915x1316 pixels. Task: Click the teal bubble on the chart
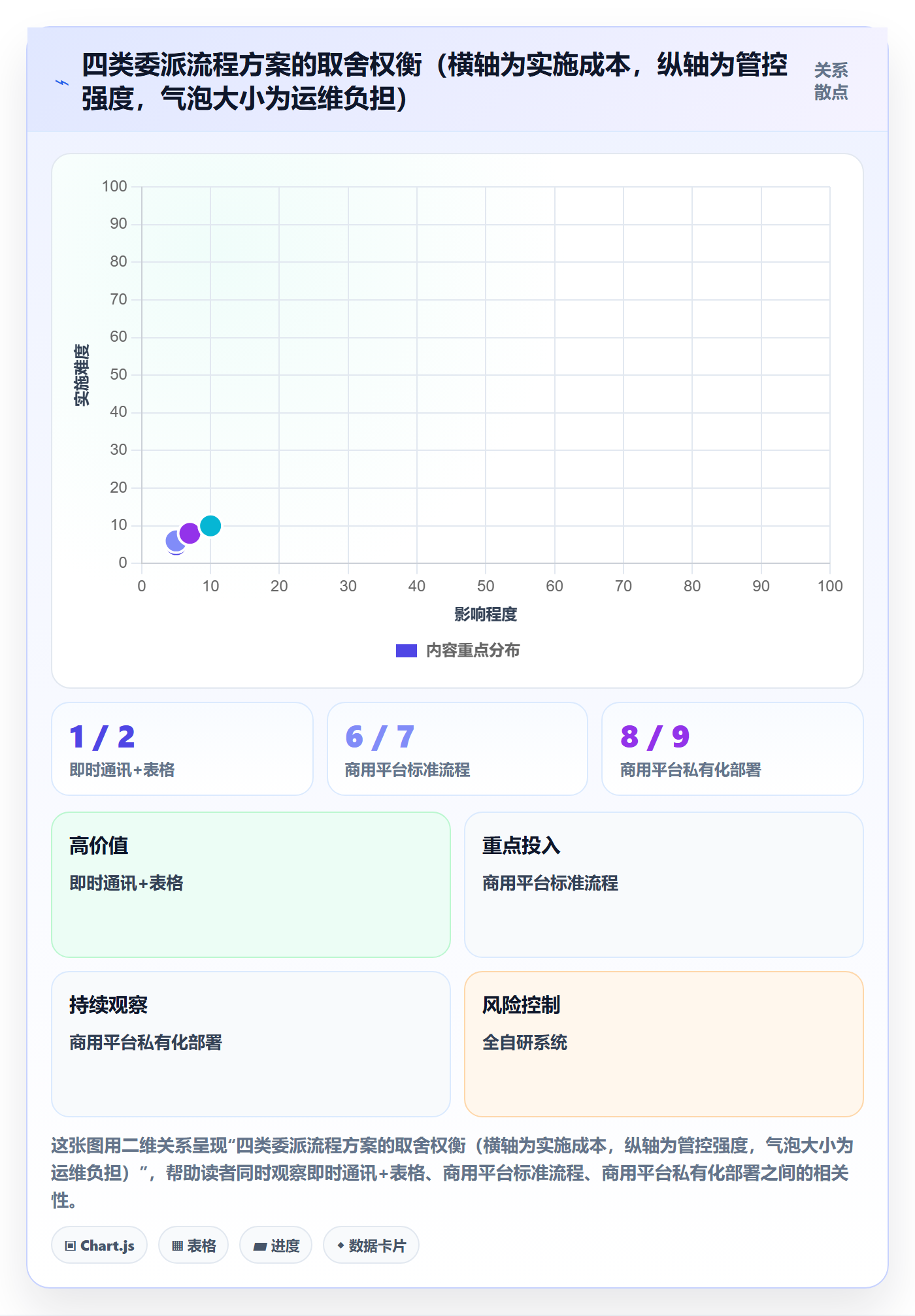(x=210, y=525)
